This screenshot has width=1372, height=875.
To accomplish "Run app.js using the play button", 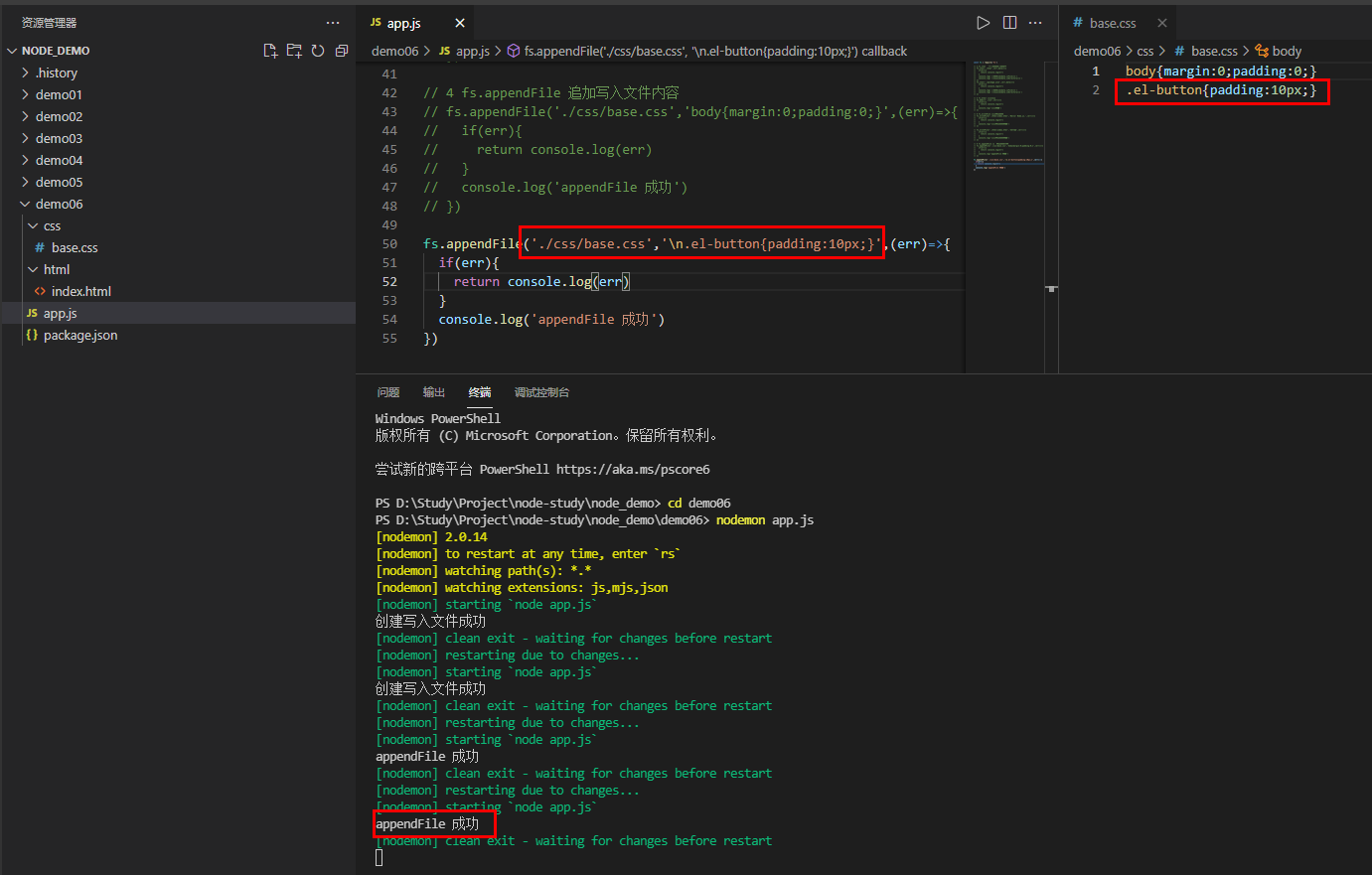I will click(x=983, y=22).
